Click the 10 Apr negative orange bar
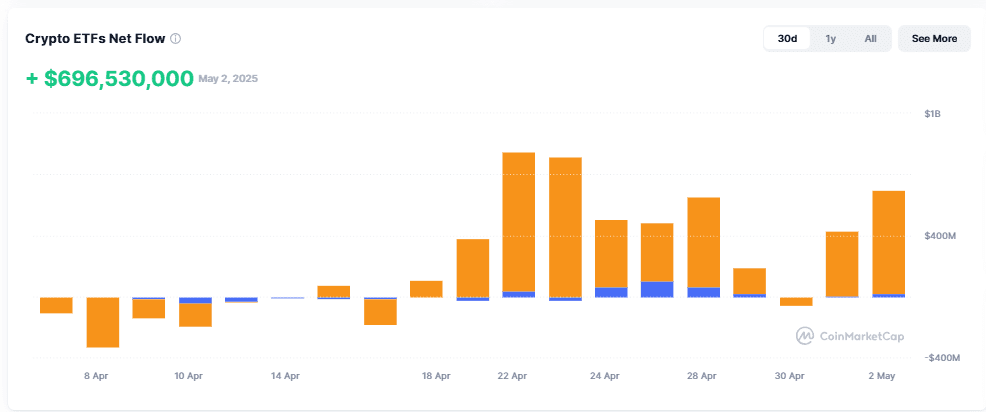 click(195, 315)
